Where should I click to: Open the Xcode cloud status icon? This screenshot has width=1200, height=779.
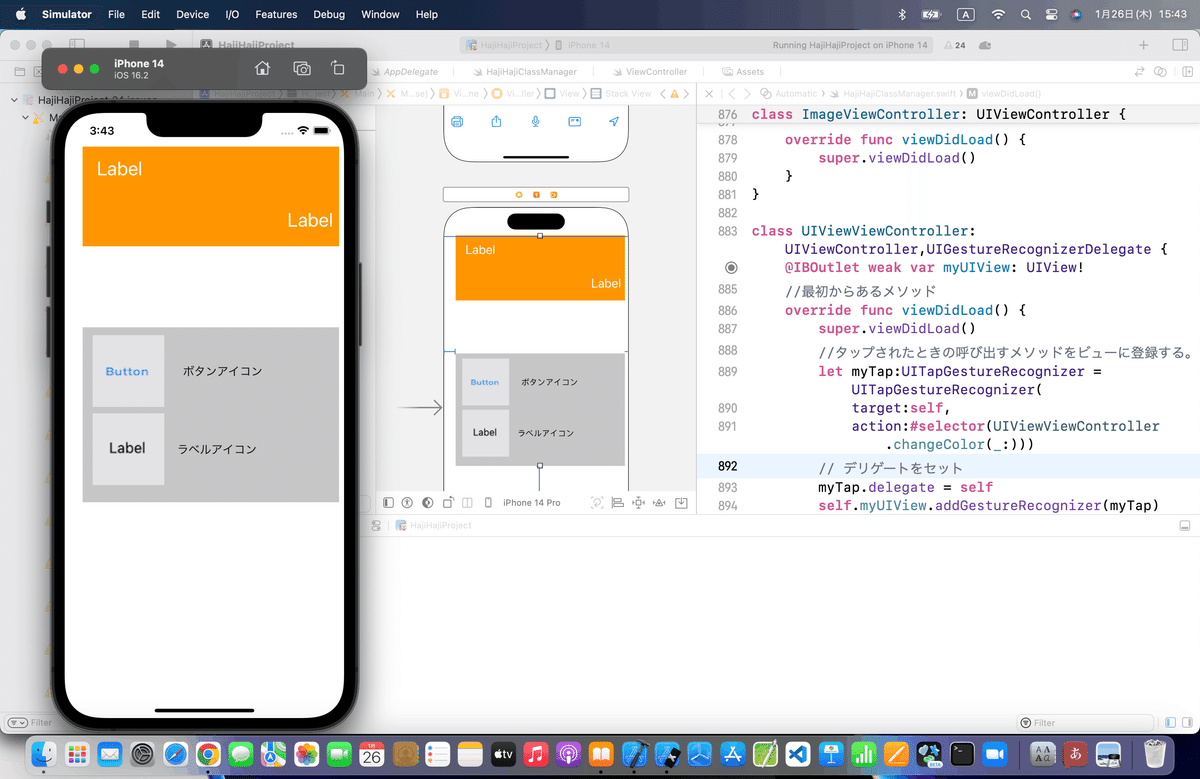click(985, 45)
